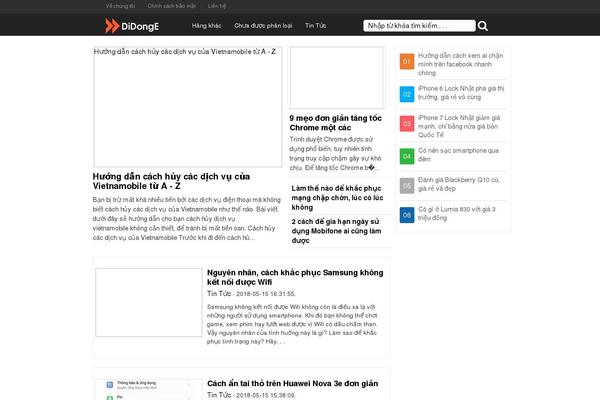Click the date 2018-05-15 15:38:09
Viewport: 600px width, 400px height.
[x=266, y=395]
